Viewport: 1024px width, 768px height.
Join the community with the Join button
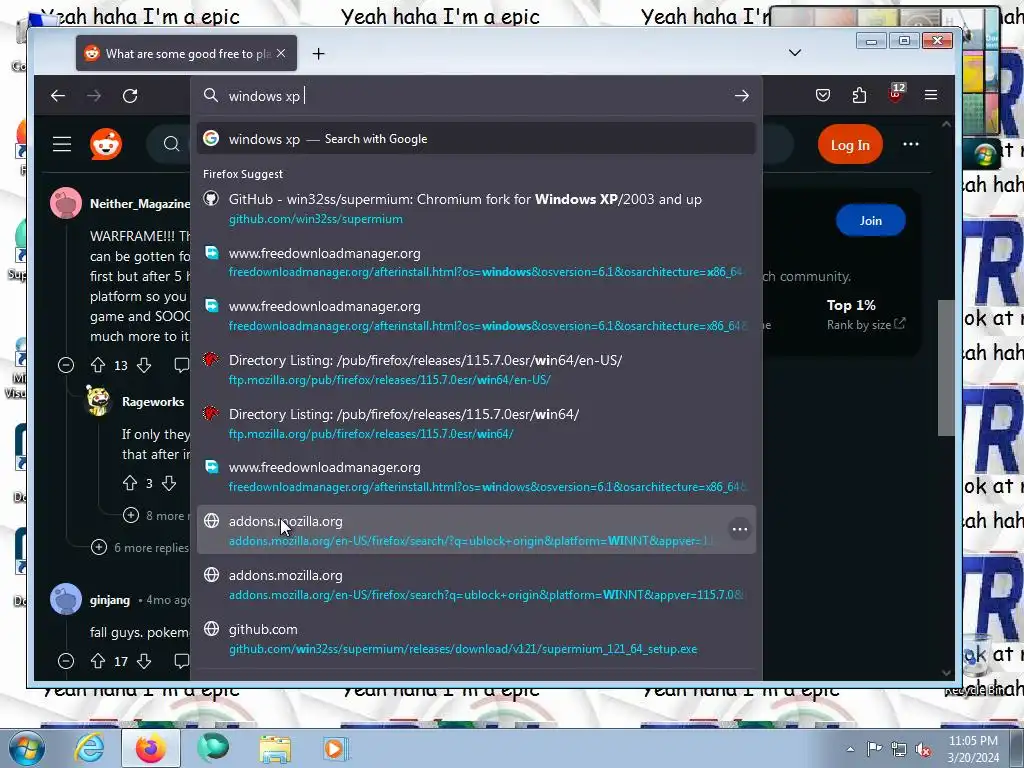(871, 221)
